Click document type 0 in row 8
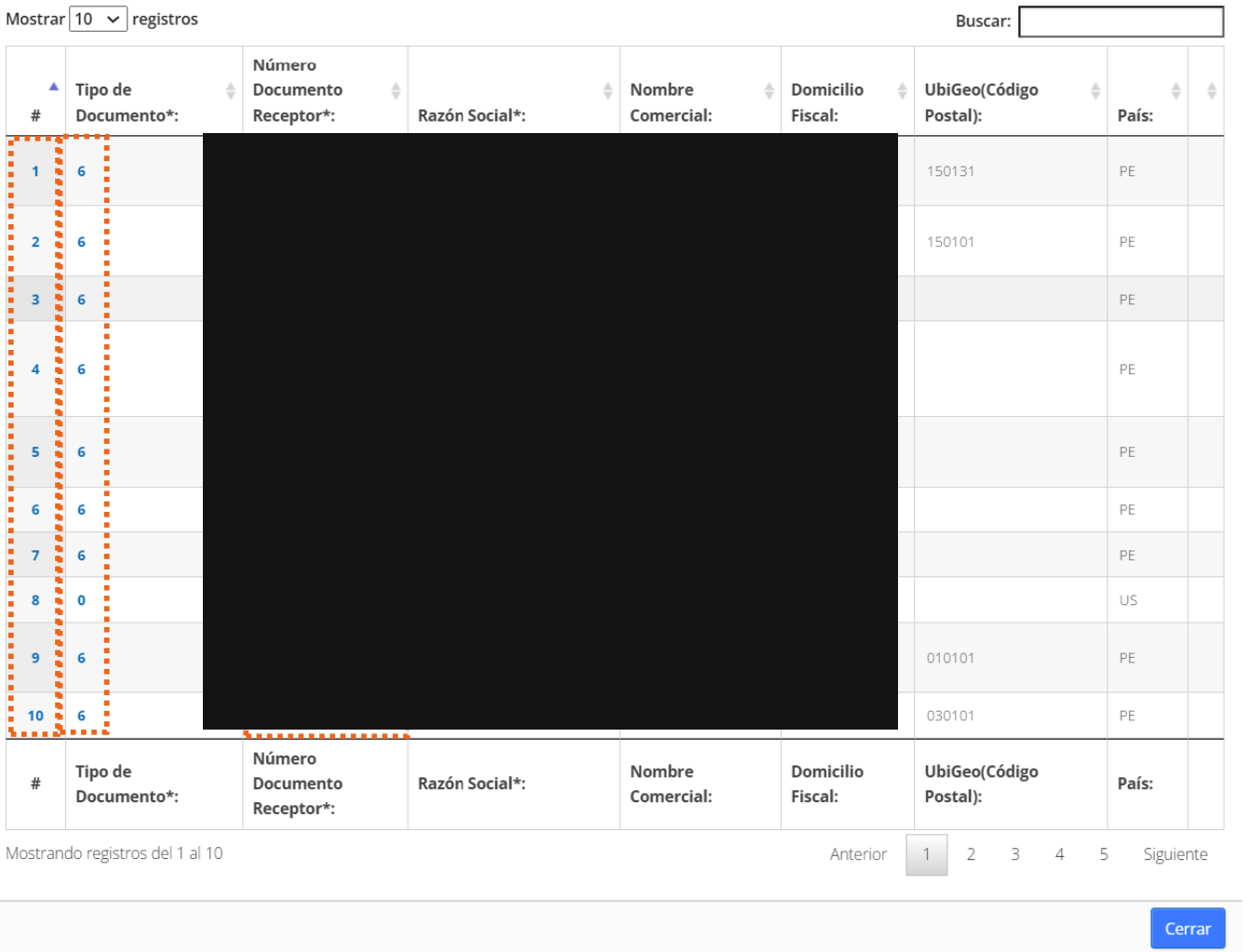The height and width of the screenshot is (952, 1247). coord(81,600)
